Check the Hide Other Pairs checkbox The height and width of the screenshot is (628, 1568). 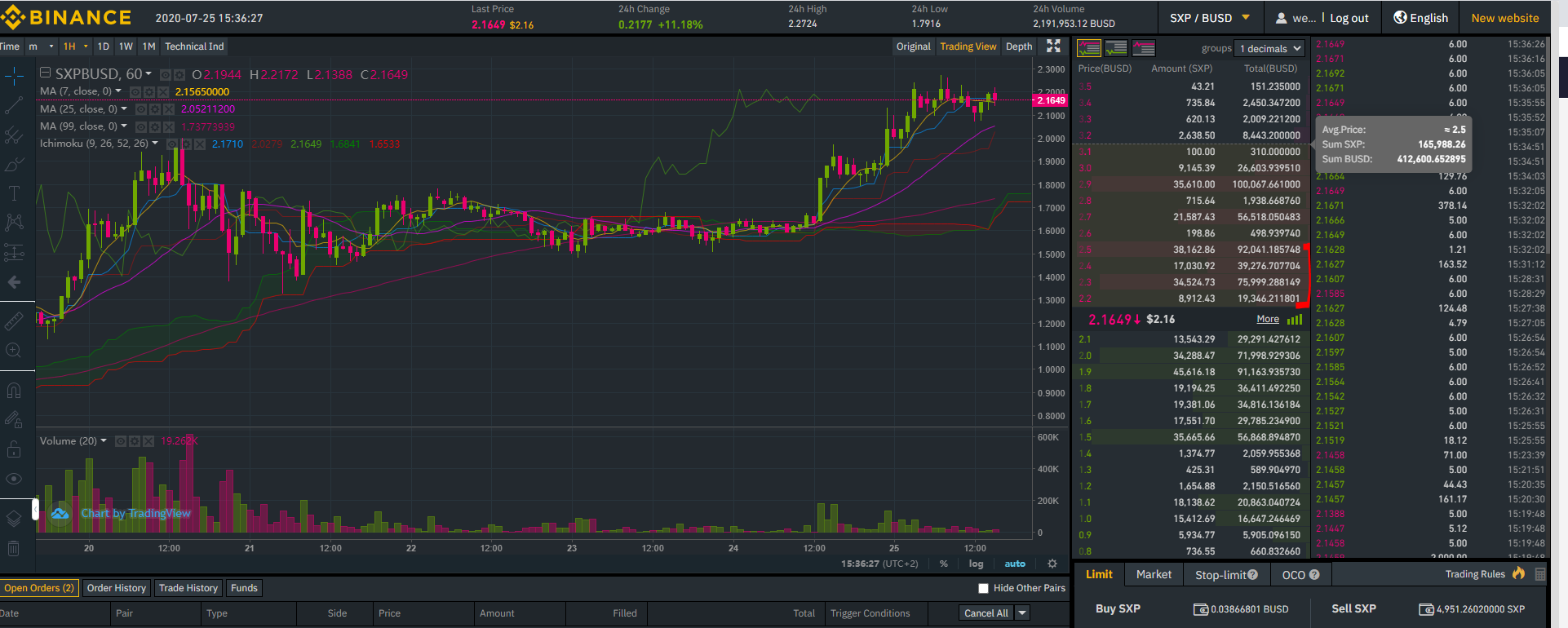coord(983,588)
